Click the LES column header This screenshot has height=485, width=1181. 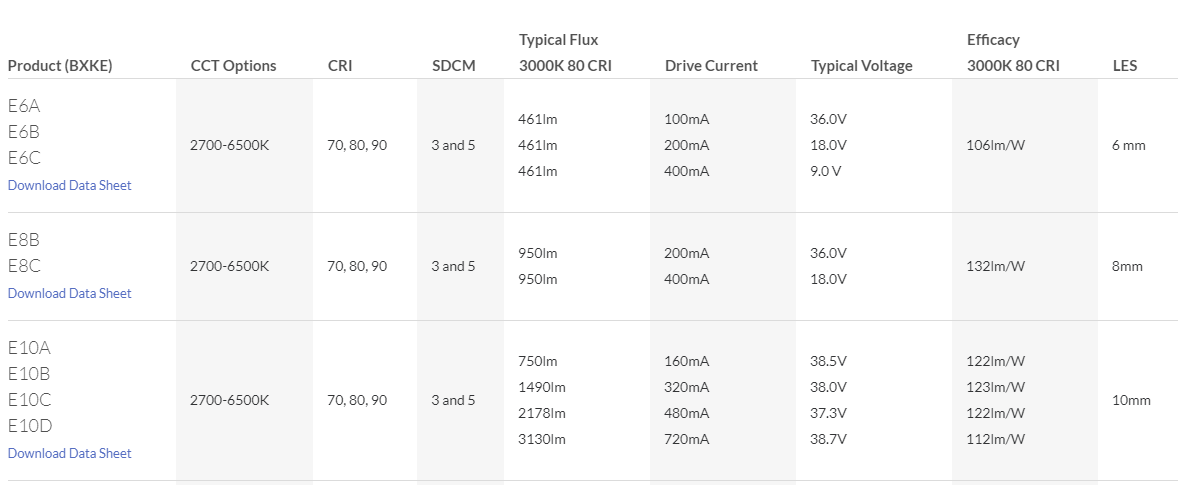(1125, 66)
